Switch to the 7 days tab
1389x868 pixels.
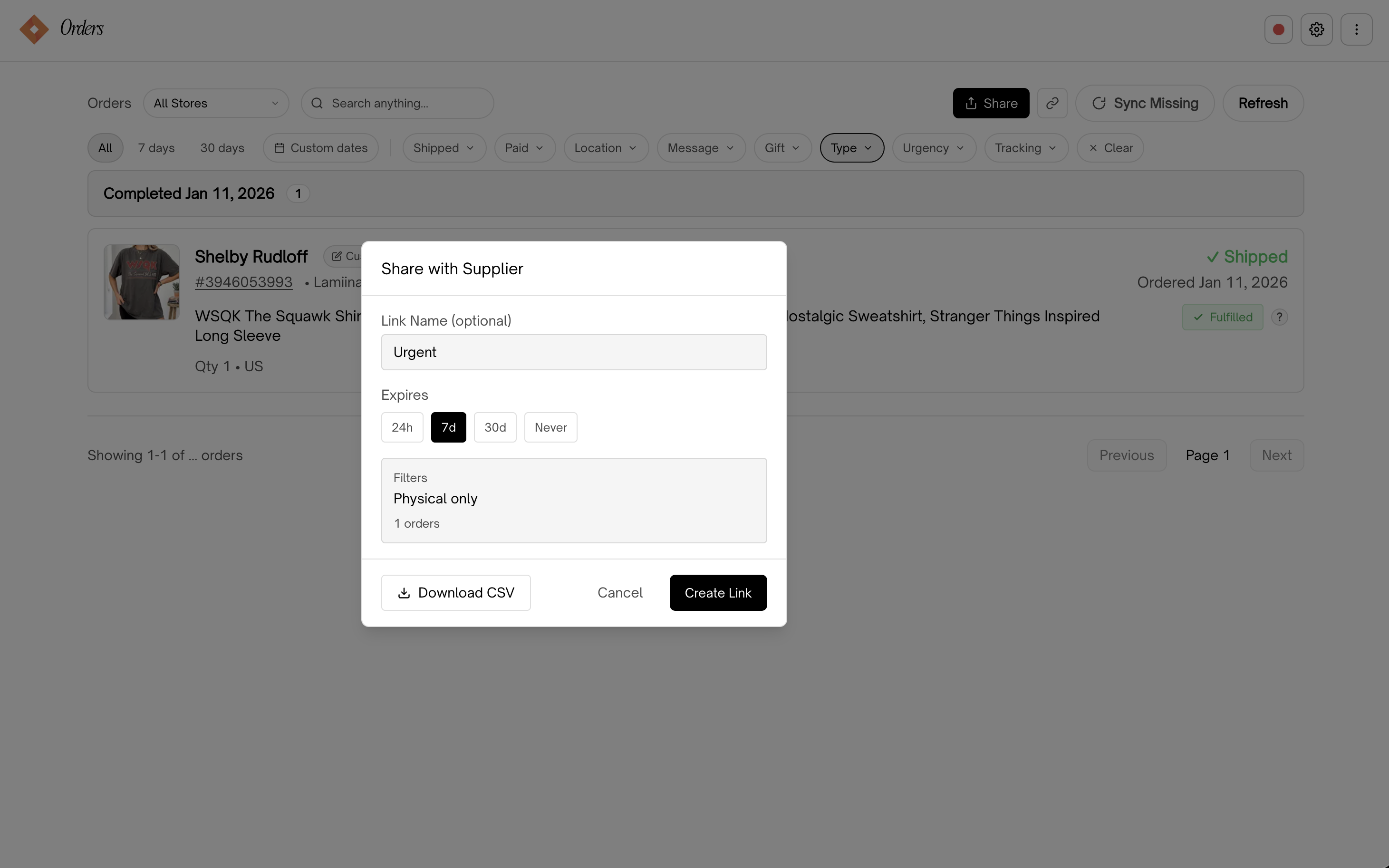pos(156,147)
